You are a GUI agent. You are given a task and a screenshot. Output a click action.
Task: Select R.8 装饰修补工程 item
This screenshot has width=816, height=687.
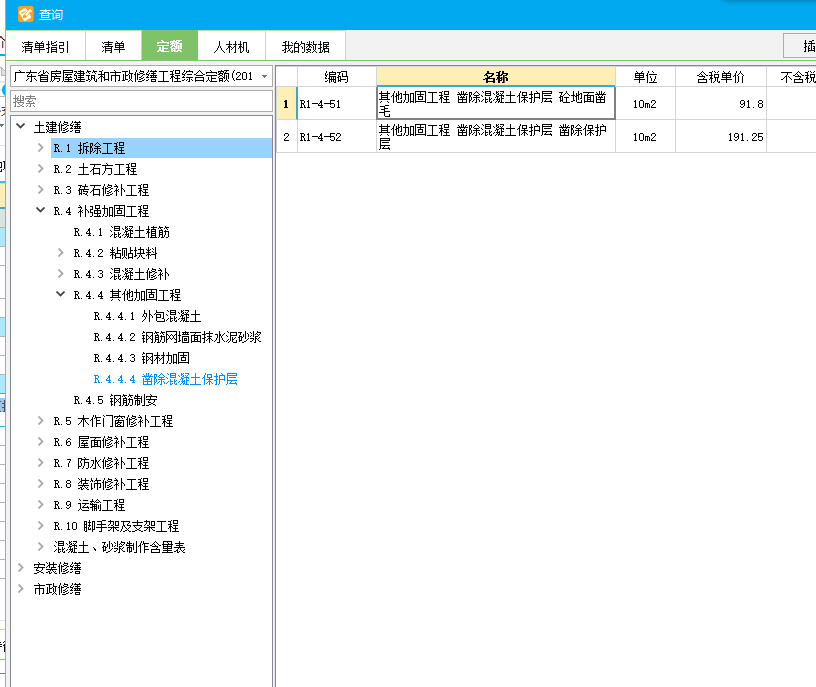click(101, 484)
